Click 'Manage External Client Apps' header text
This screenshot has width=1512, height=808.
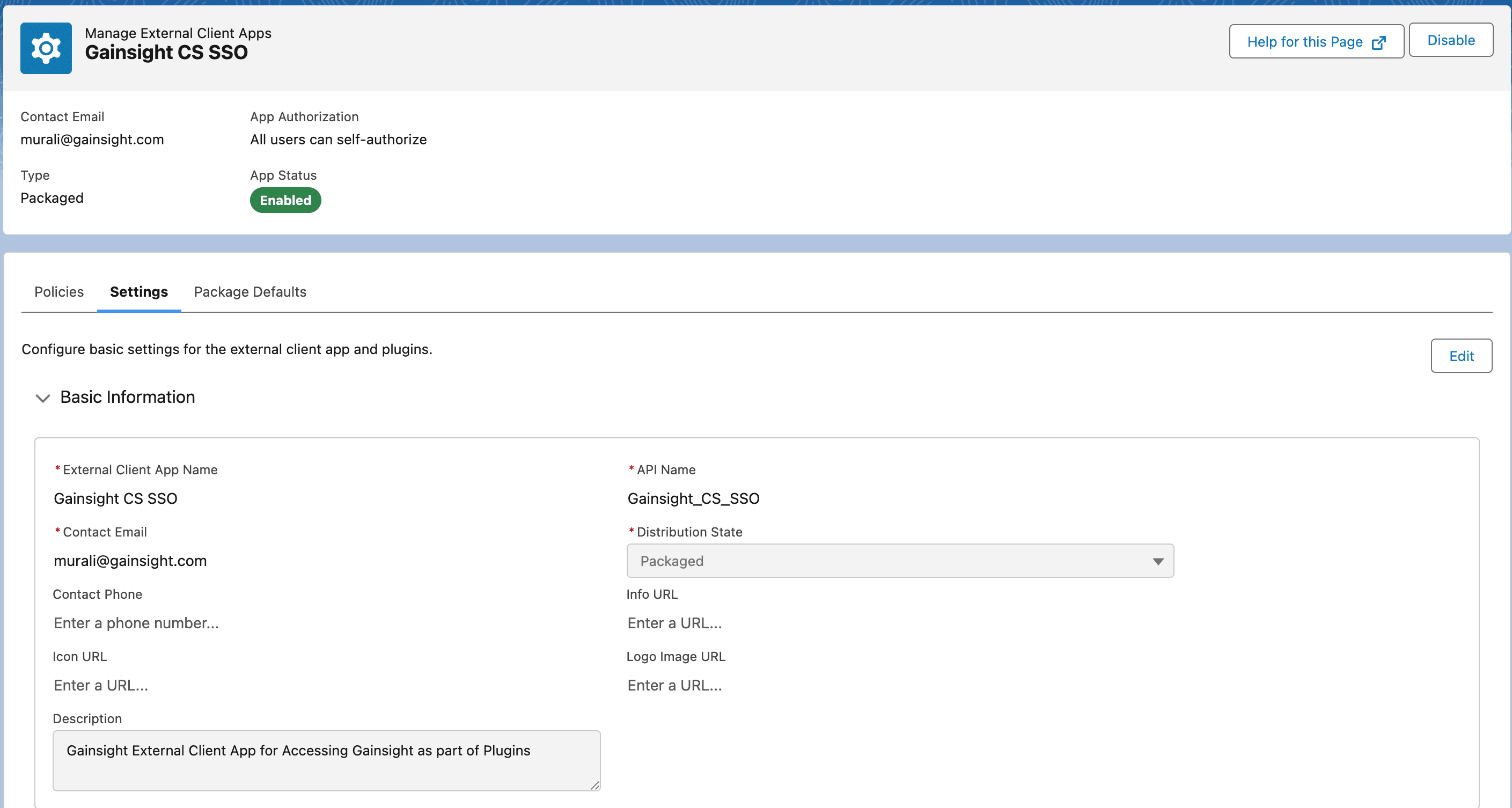[178, 33]
